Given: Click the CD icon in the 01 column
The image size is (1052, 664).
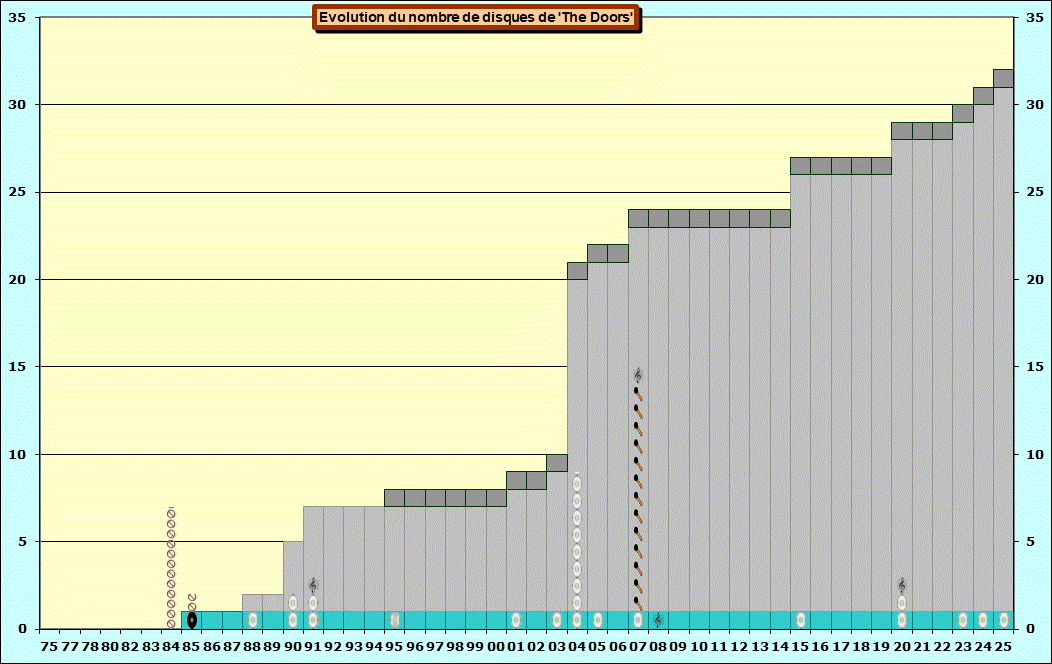Looking at the screenshot, I should 516,620.
